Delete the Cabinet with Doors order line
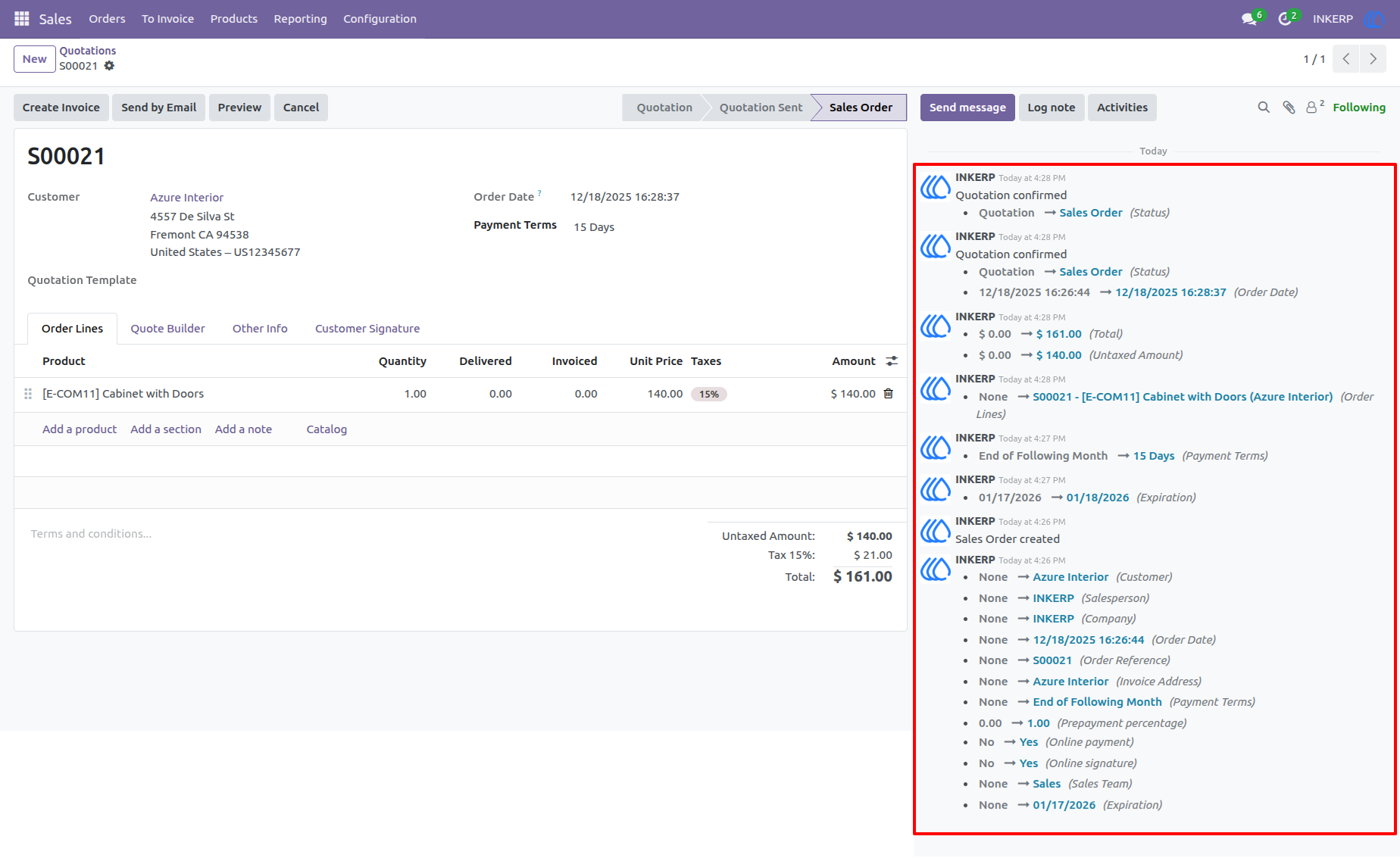Screen dimensions: 1400x858 (x=889, y=394)
